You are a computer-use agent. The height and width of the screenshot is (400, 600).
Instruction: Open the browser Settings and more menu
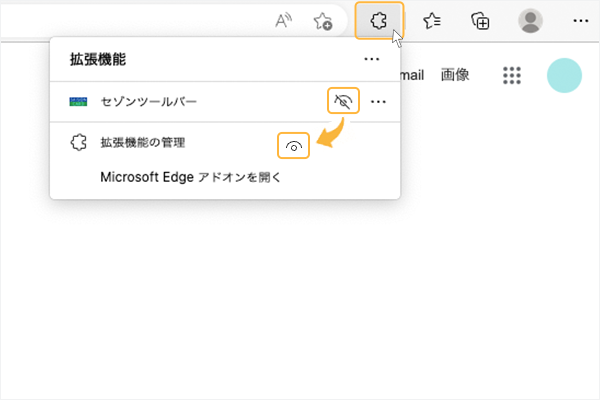[x=580, y=20]
